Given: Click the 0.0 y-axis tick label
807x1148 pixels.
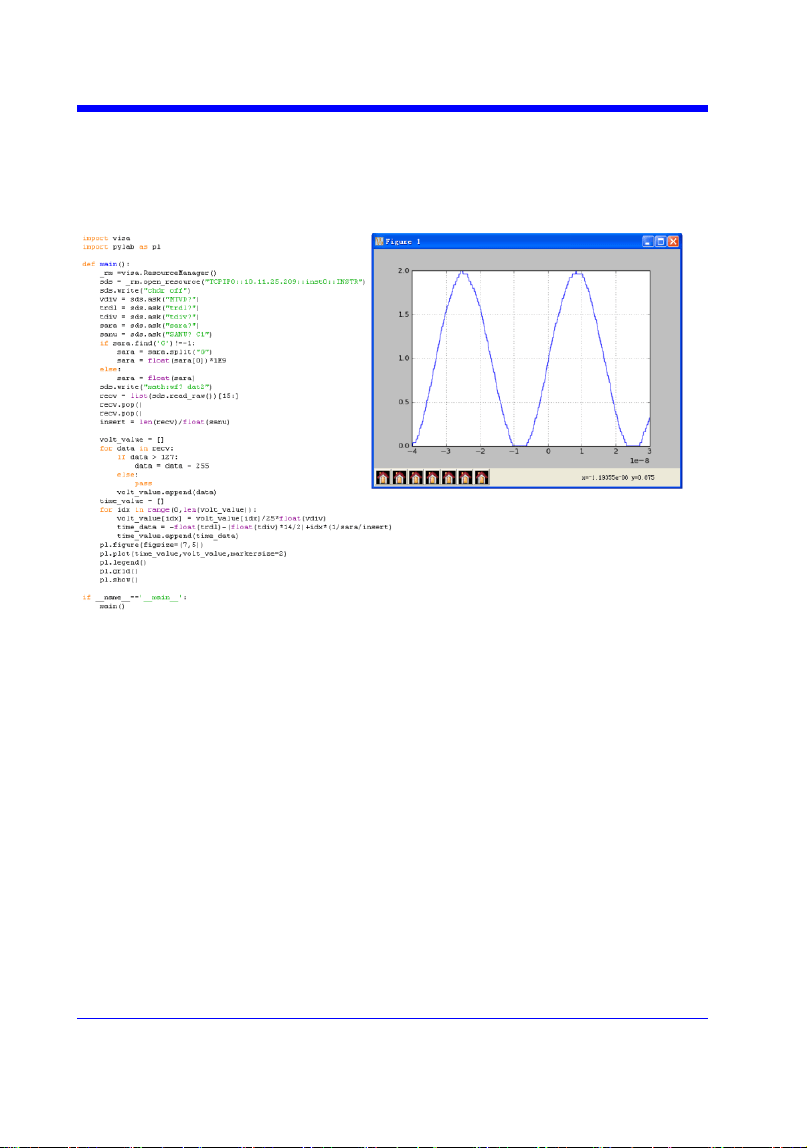Looking at the screenshot, I should point(404,445).
